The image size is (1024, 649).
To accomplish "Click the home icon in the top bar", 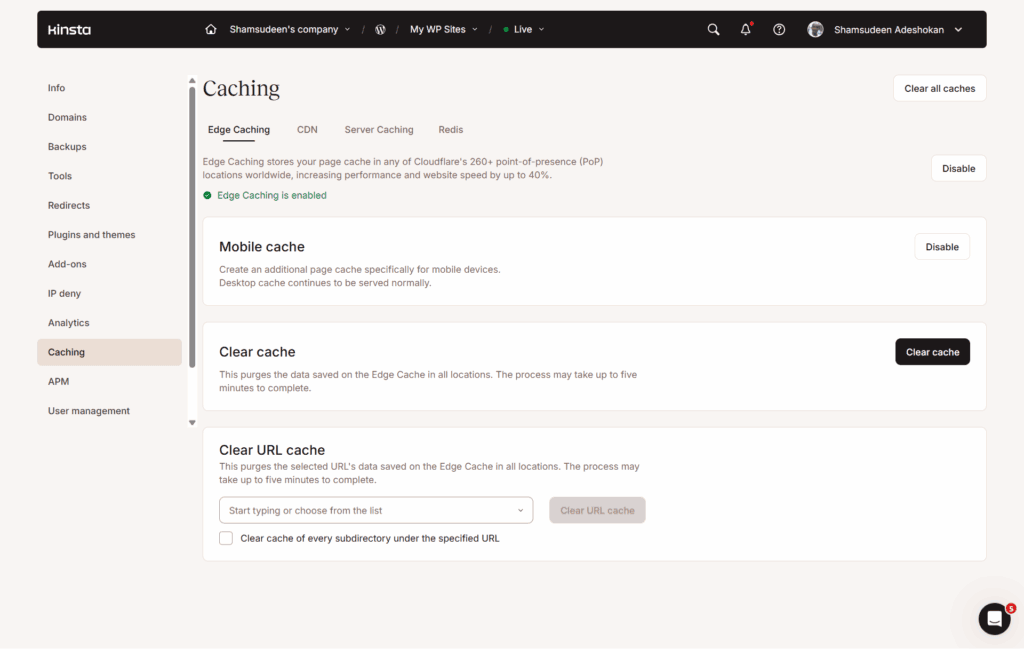I will 210,29.
